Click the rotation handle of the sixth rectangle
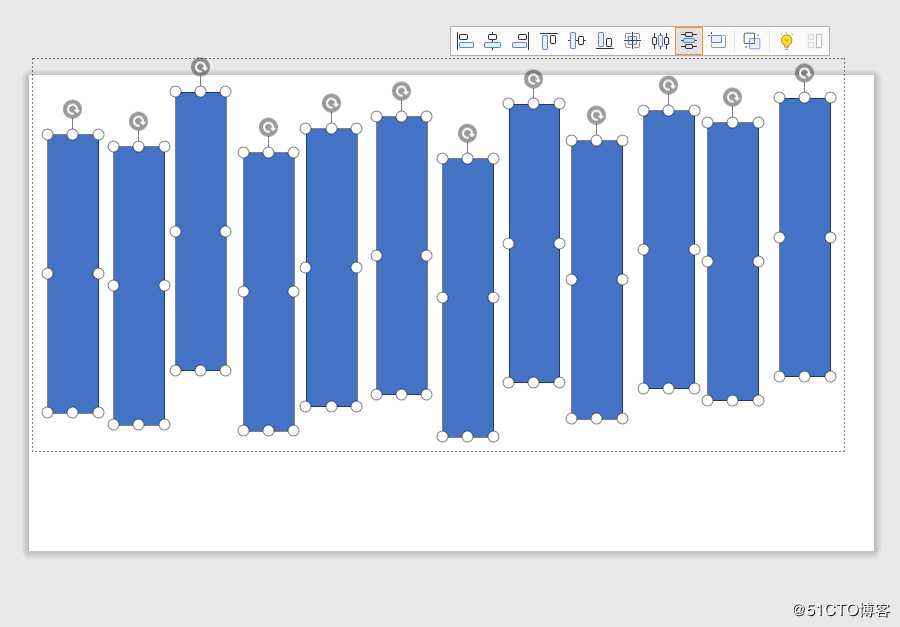 pos(401,91)
